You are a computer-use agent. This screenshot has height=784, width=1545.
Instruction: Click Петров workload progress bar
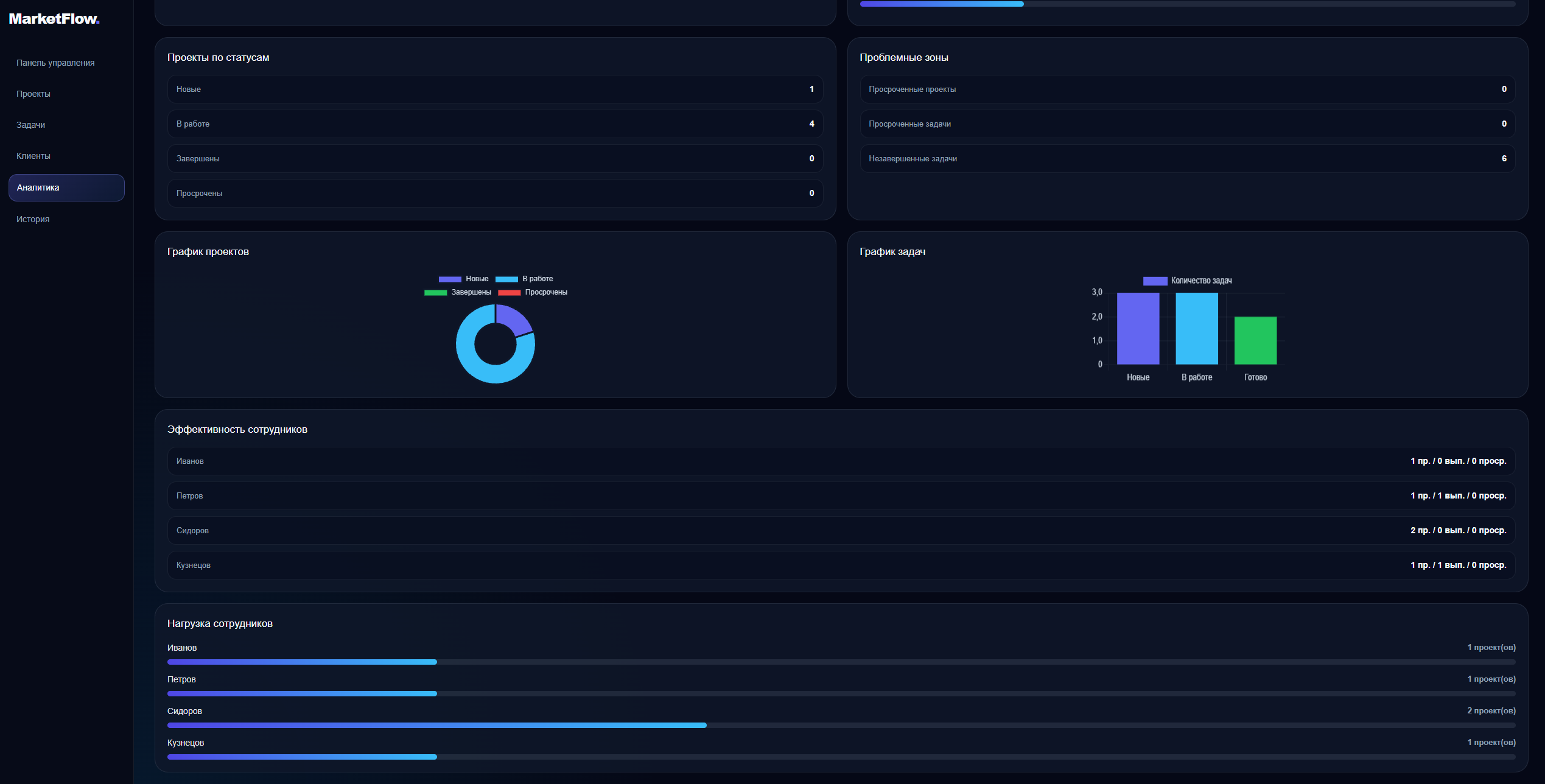841,694
